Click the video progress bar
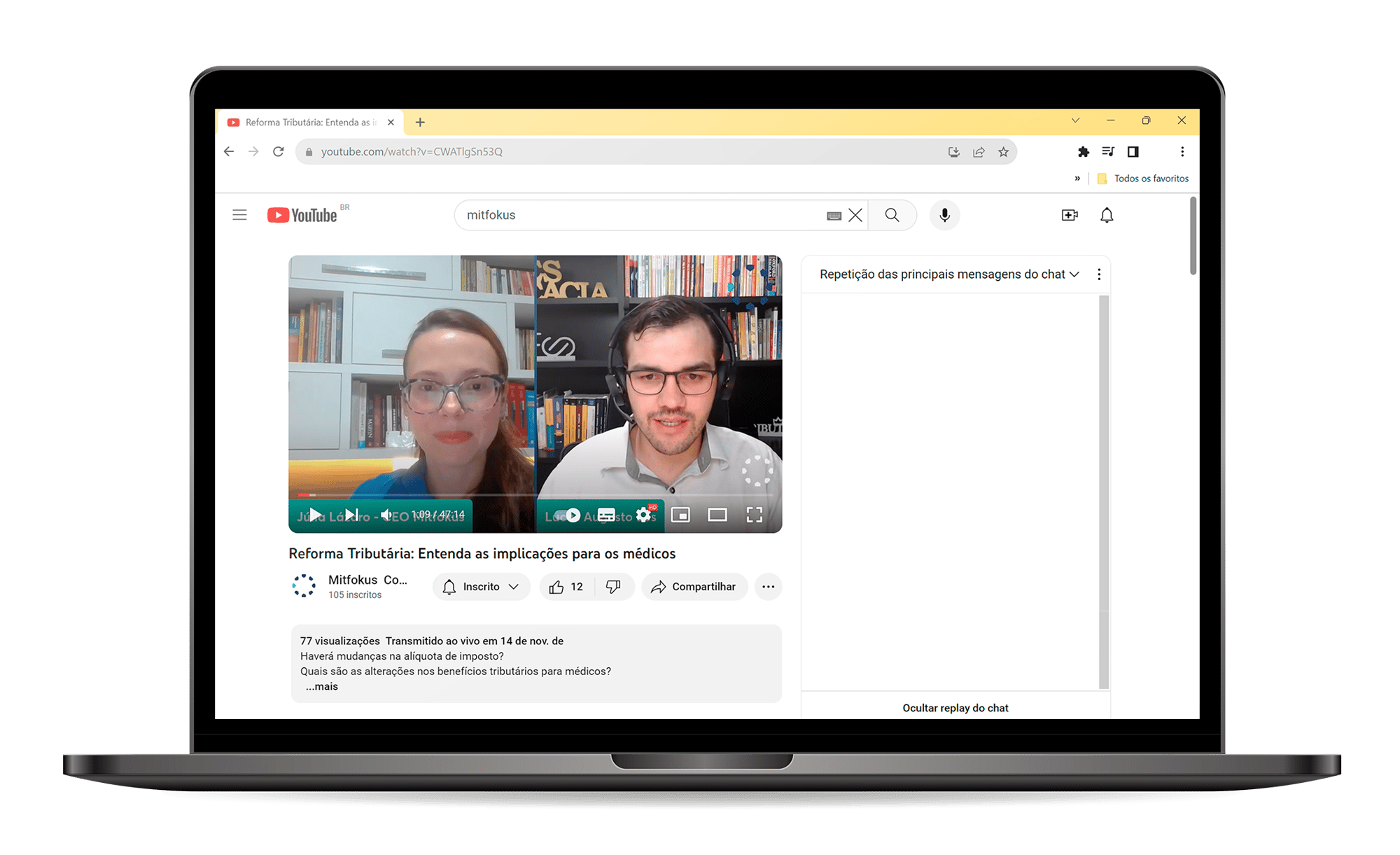This screenshot has height=855, width=1400. (535, 495)
